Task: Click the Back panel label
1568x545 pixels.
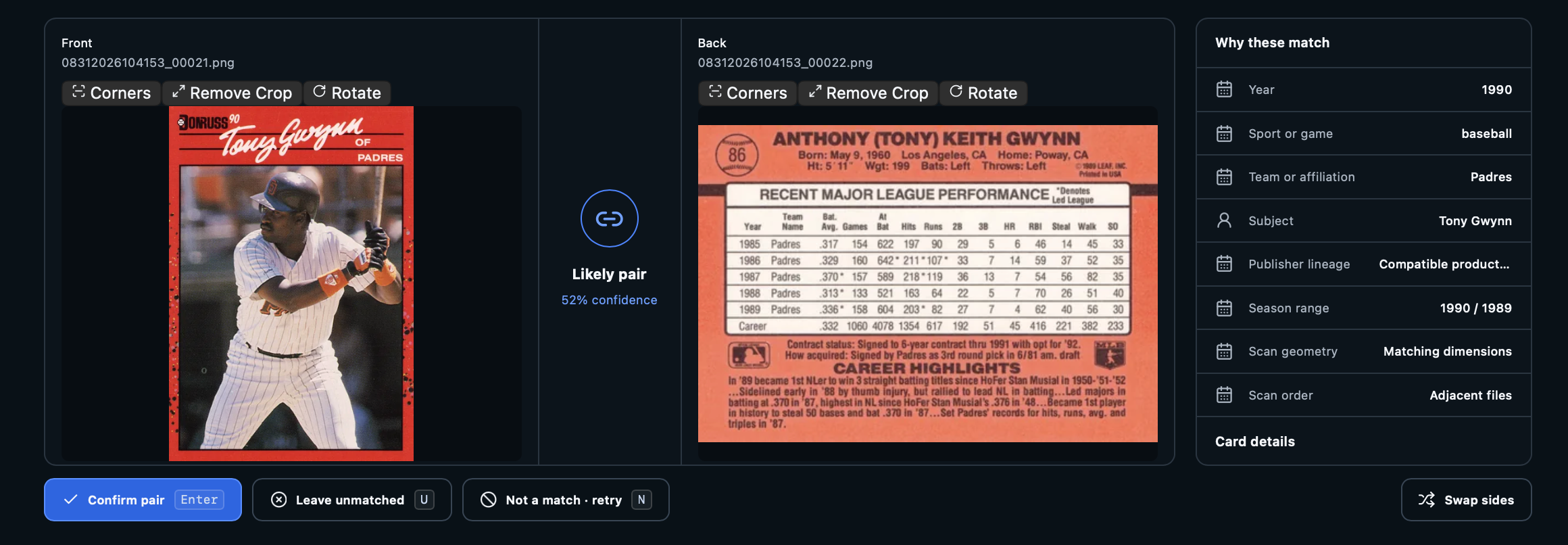Action: click(712, 43)
